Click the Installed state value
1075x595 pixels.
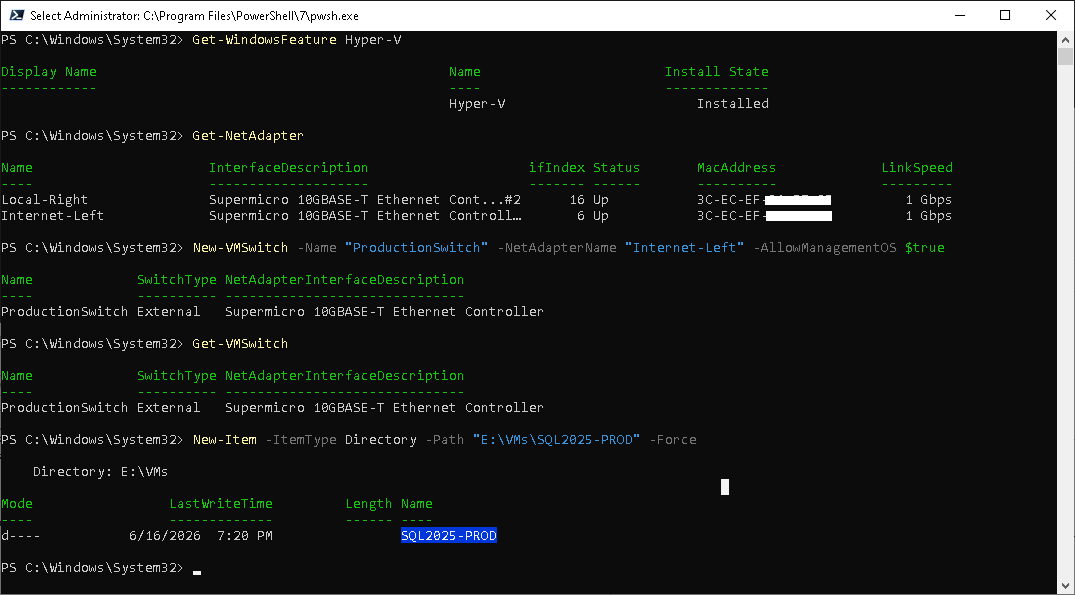point(733,104)
